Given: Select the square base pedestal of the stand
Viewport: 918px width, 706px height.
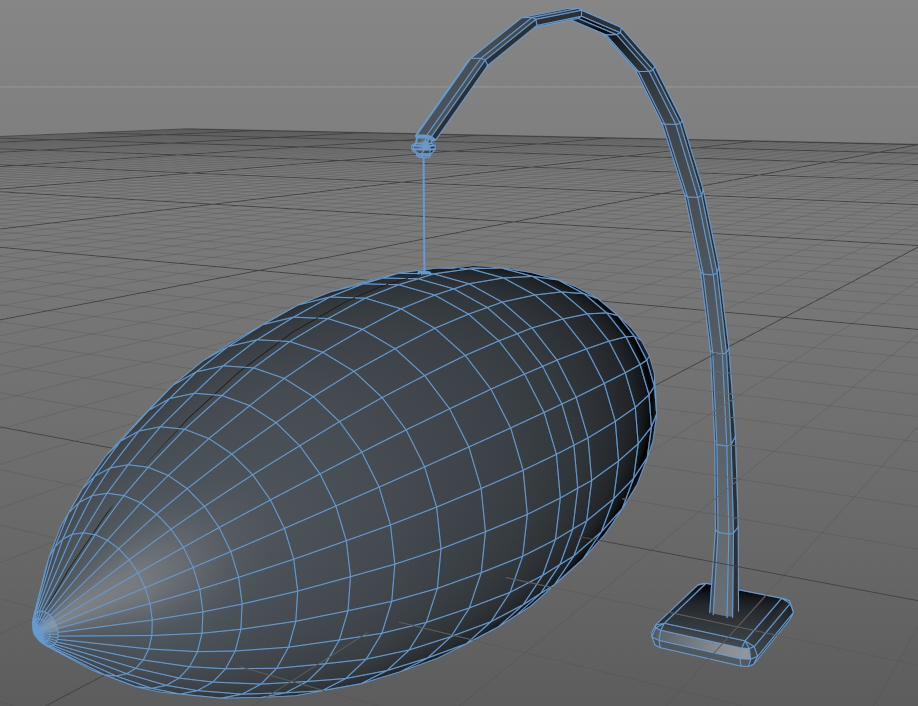Looking at the screenshot, I should 724,620.
